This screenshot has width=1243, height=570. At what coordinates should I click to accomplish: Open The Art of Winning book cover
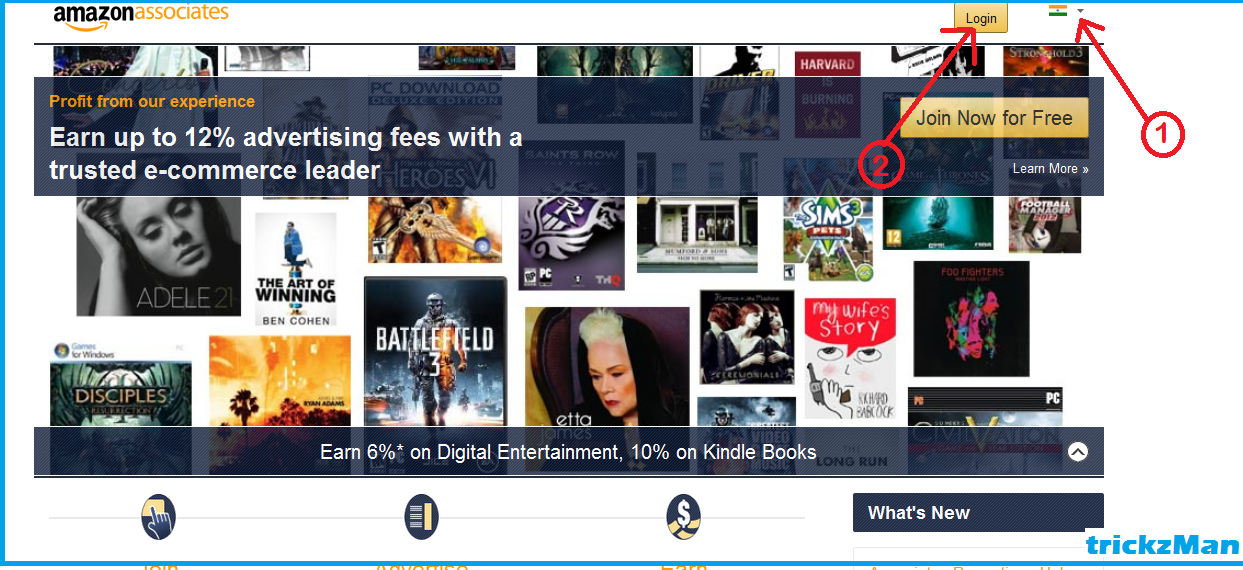click(x=296, y=269)
